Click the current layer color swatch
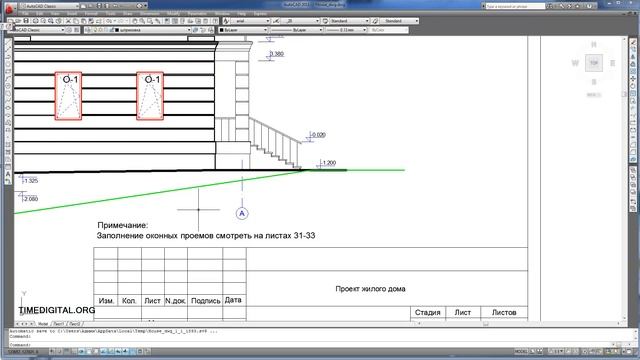This screenshot has height=360, width=640. (x=117, y=30)
